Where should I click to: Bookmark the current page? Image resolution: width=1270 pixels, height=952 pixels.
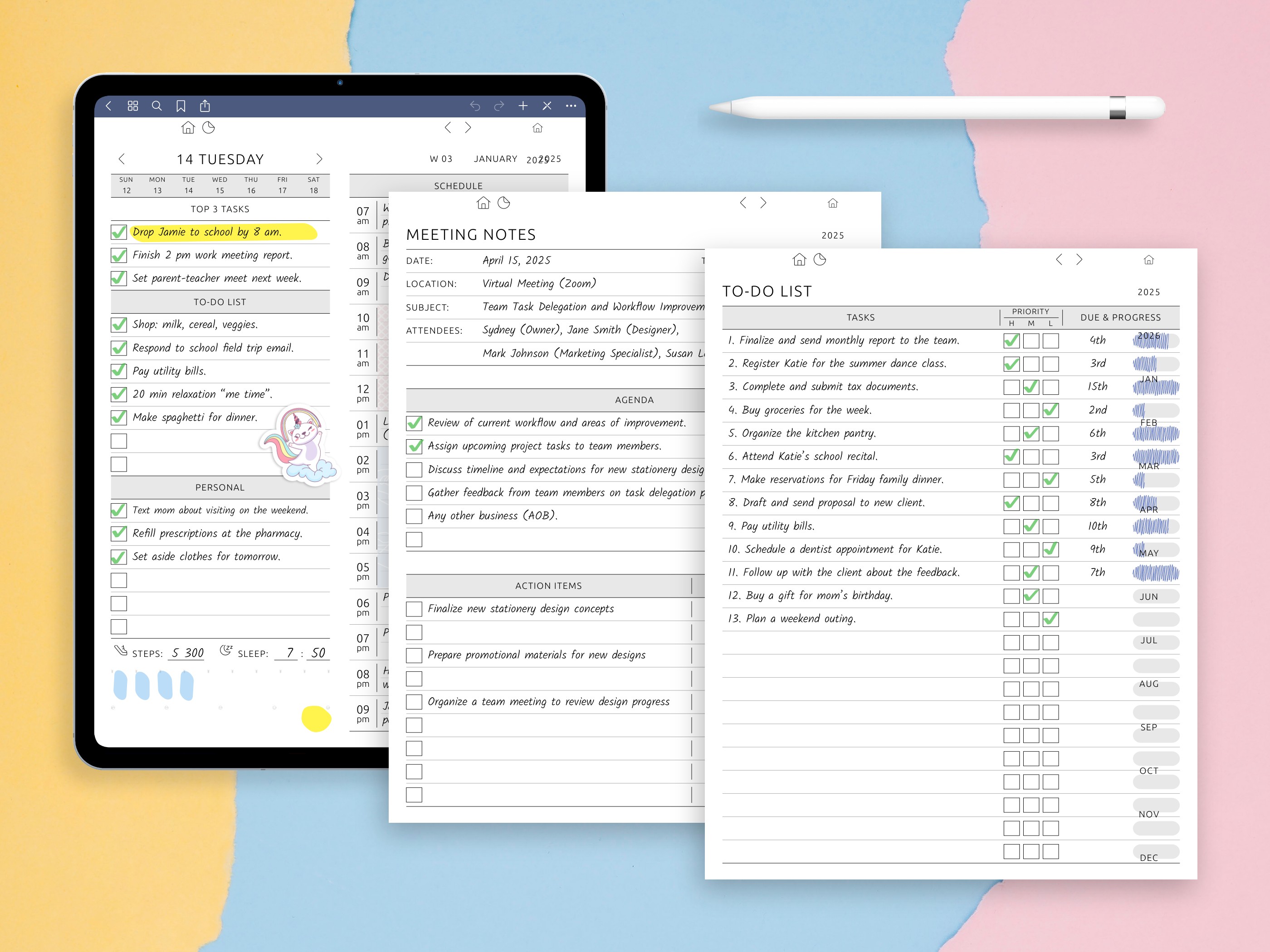click(181, 106)
